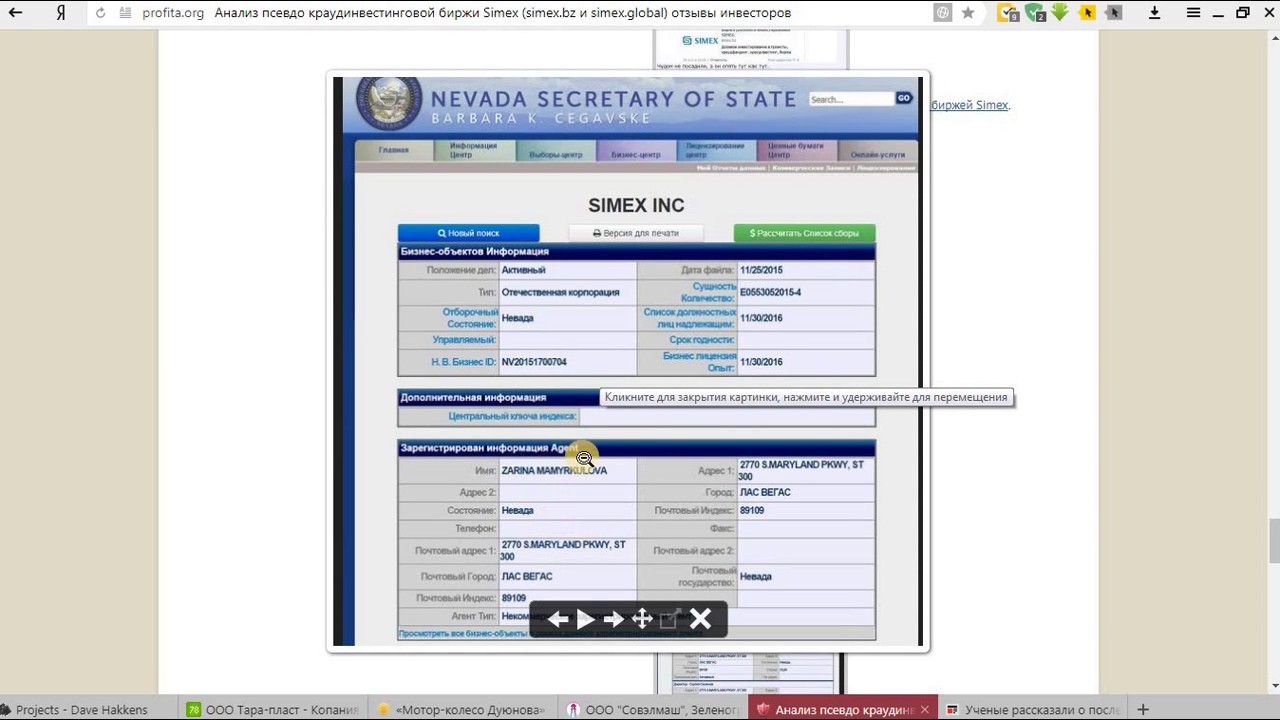Click Версия для печати button
Screen dimensions: 1280x720
point(636,233)
